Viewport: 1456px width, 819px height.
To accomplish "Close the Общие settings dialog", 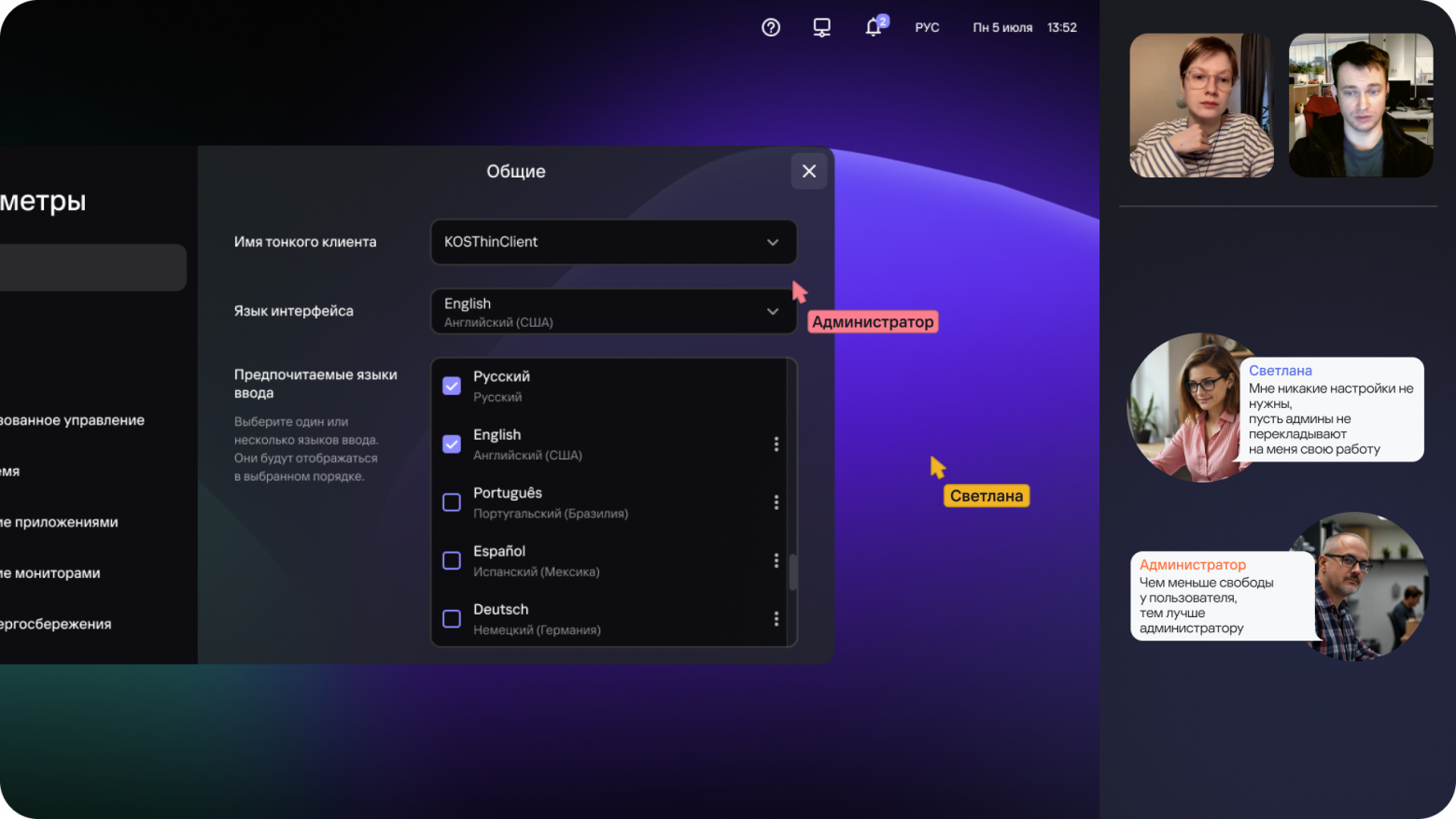I will coord(809,171).
